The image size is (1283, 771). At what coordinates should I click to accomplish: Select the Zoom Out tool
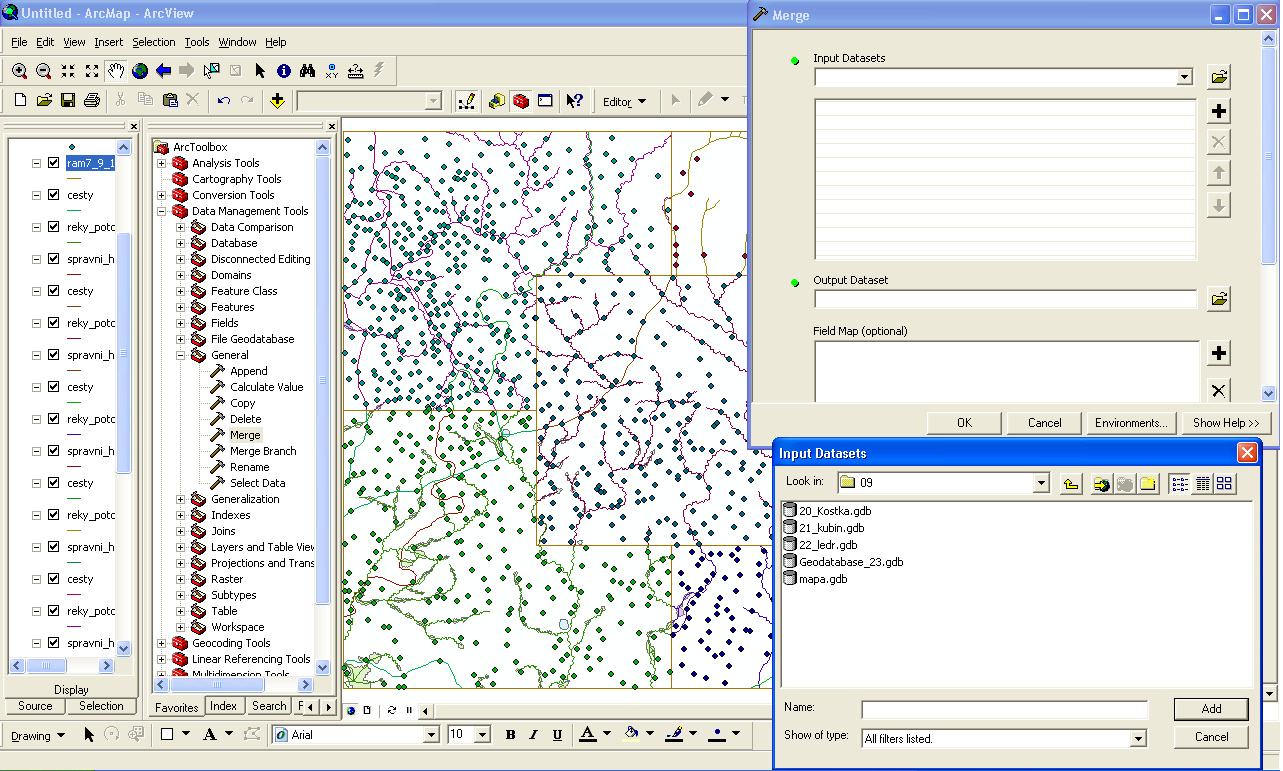(43, 71)
